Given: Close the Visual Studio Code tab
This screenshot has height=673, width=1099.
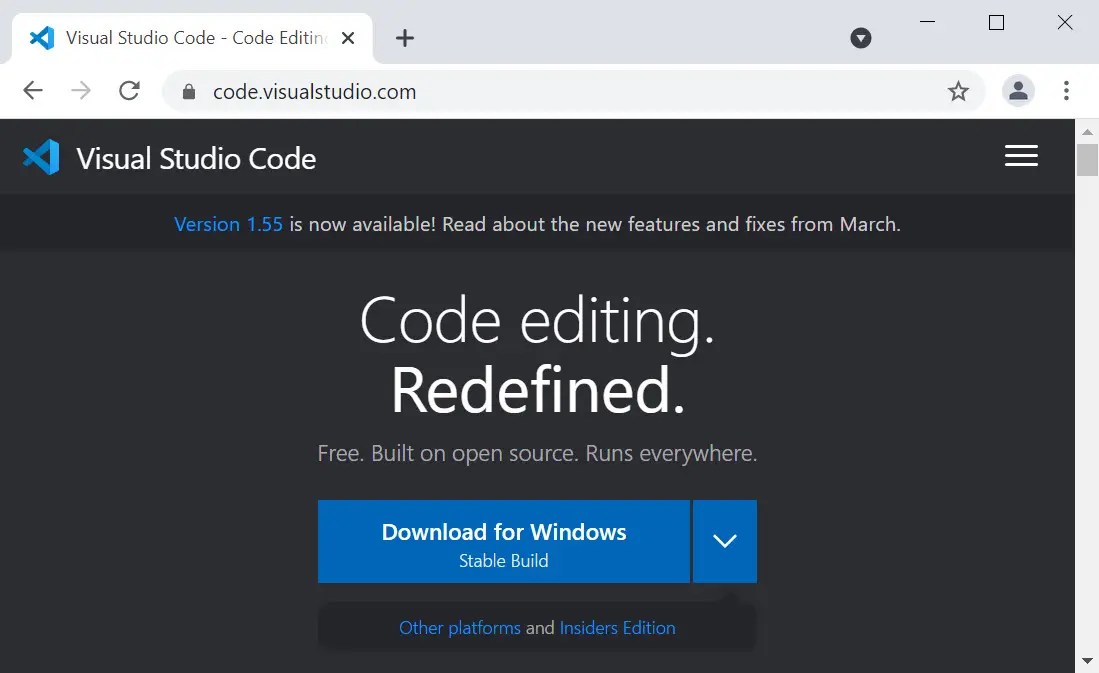Looking at the screenshot, I should point(348,38).
